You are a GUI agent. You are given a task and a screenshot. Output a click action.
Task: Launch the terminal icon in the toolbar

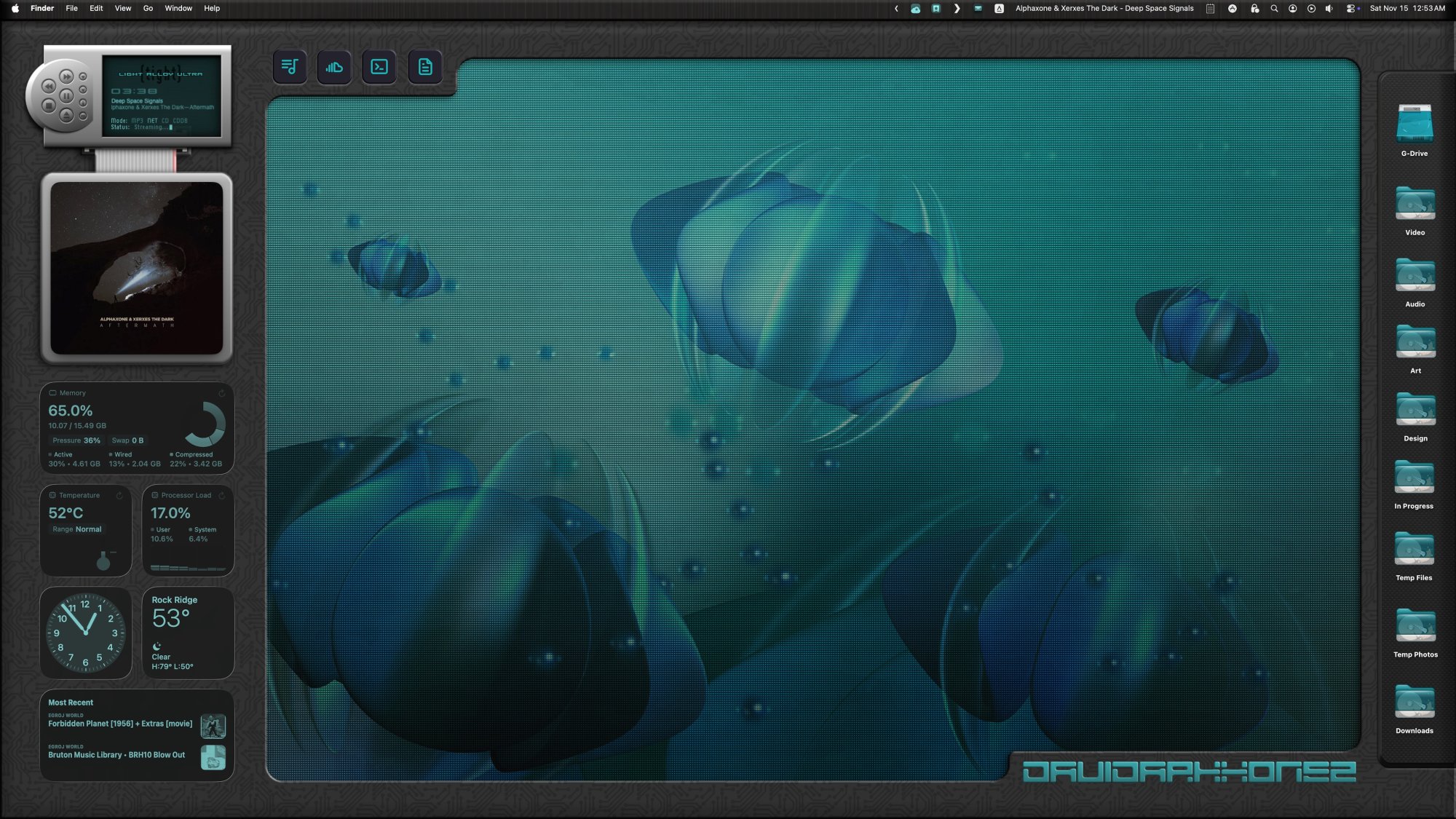coord(379,66)
